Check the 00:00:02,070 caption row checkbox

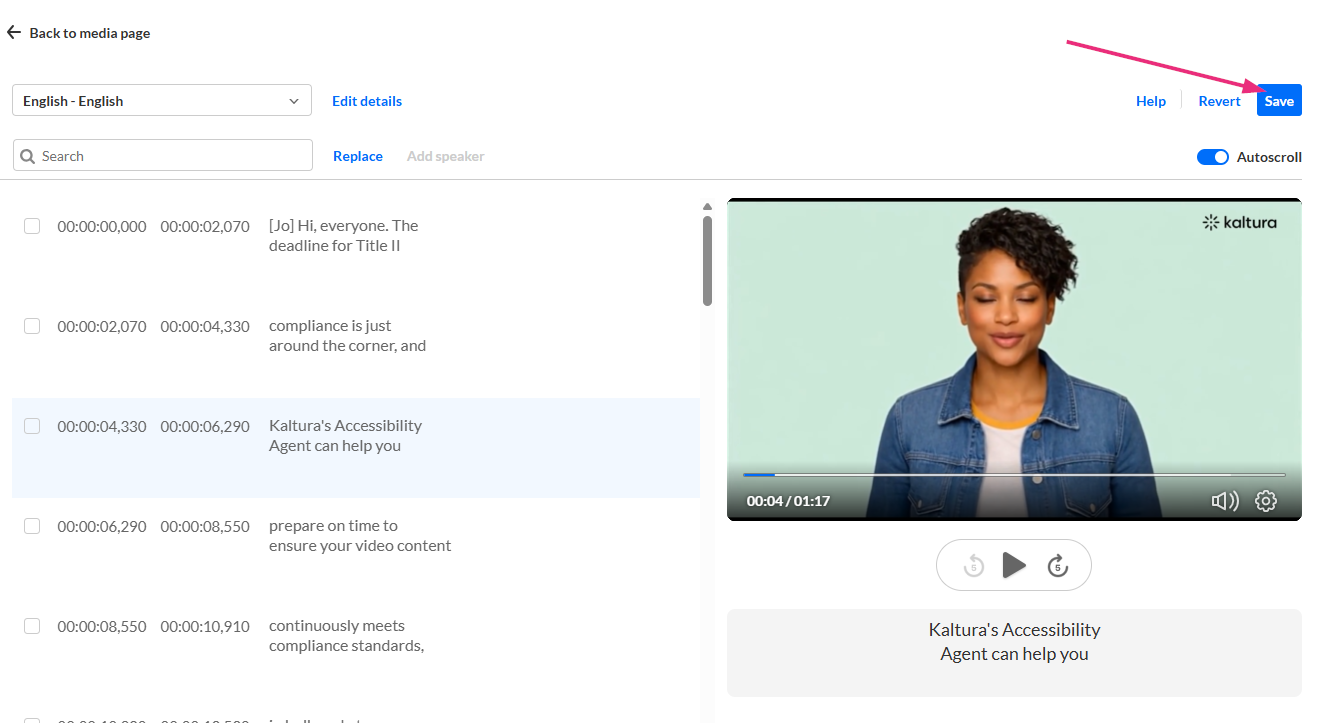click(x=32, y=326)
